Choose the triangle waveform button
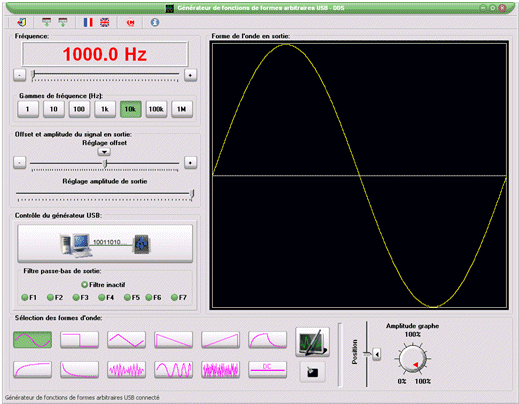519x404 pixels. point(127,340)
